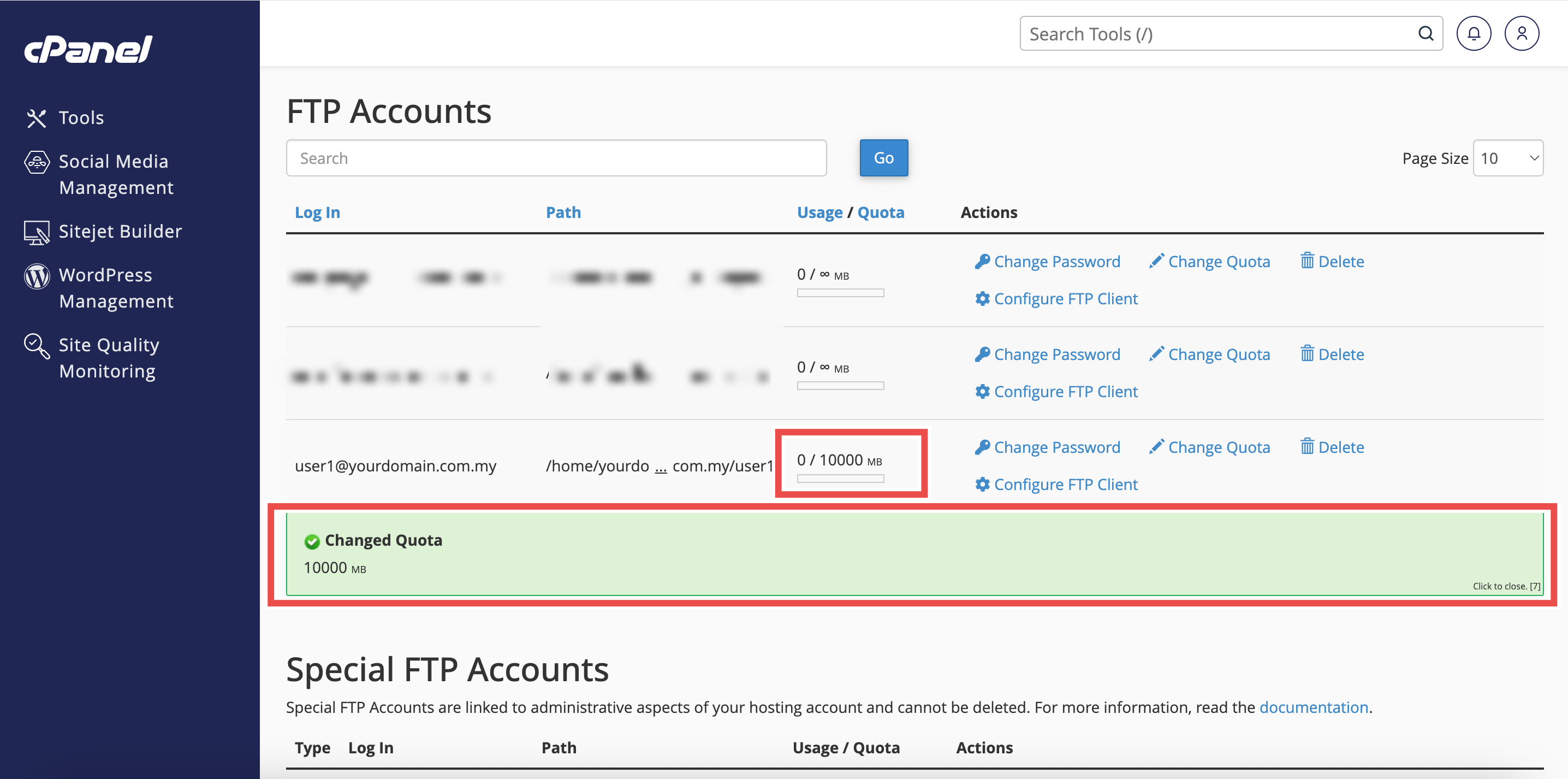Open the Page Size dropdown
Image resolution: width=1568 pixels, height=779 pixels.
1507,158
